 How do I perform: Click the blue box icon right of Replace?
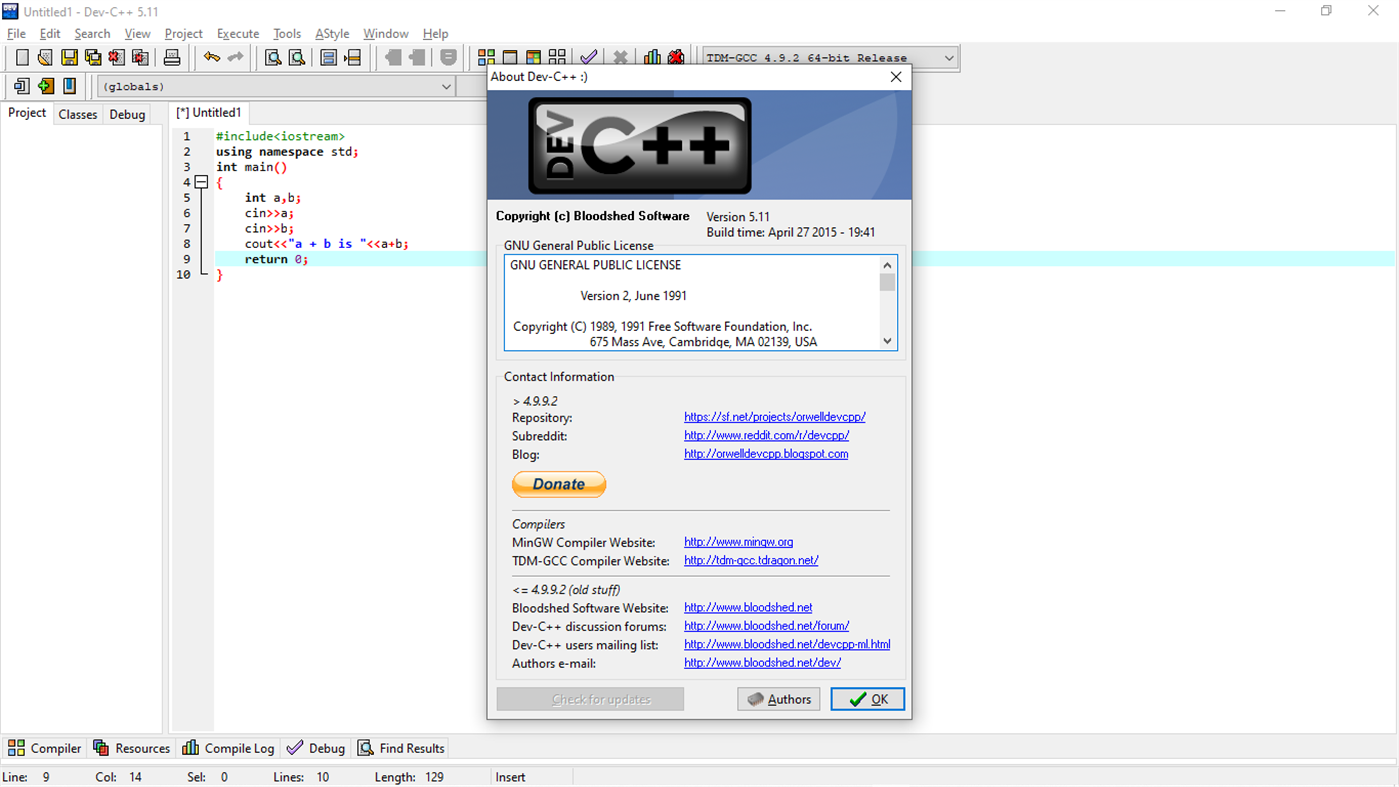[328, 58]
